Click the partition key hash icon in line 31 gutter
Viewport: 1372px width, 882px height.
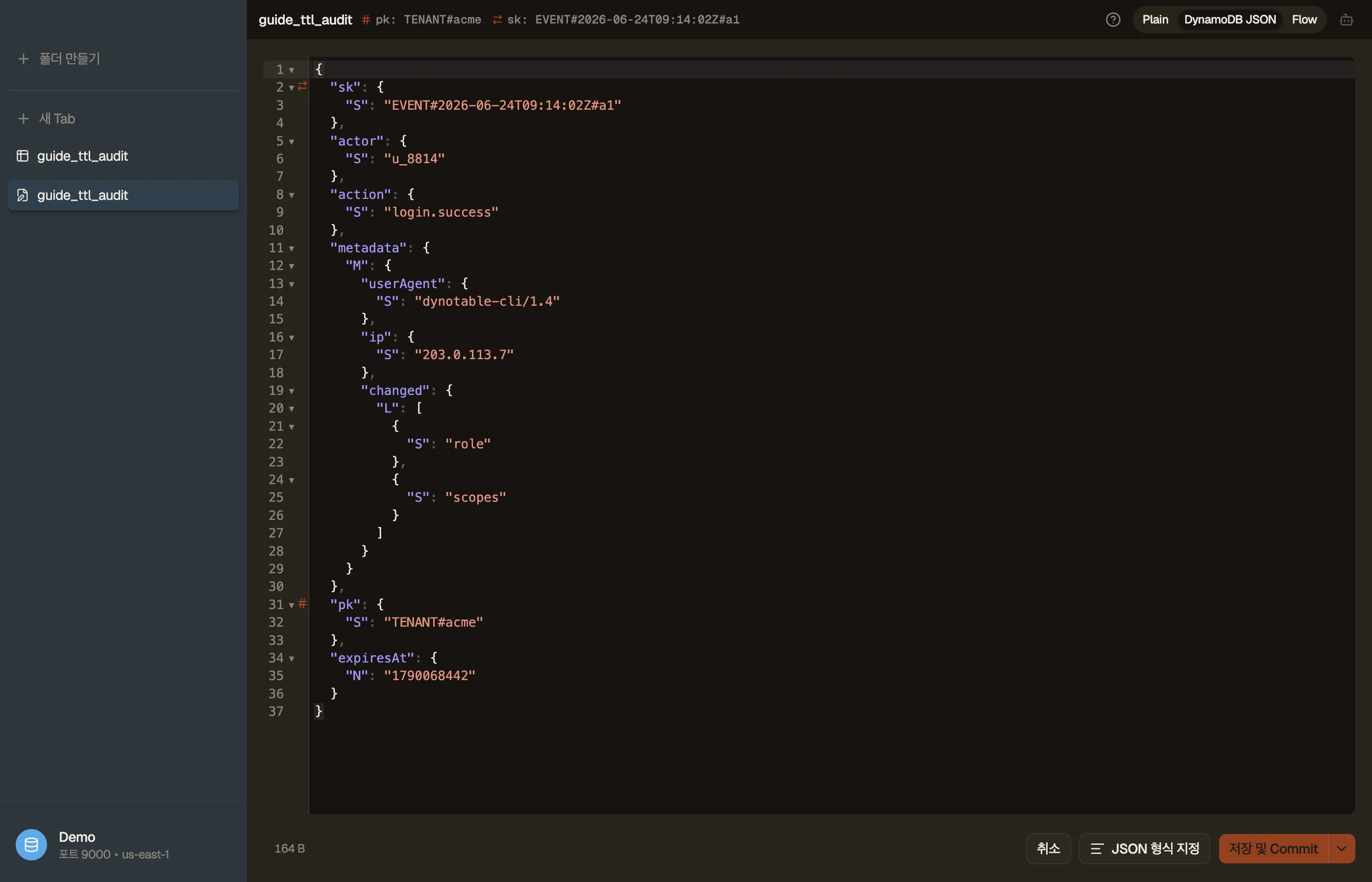[x=302, y=603]
